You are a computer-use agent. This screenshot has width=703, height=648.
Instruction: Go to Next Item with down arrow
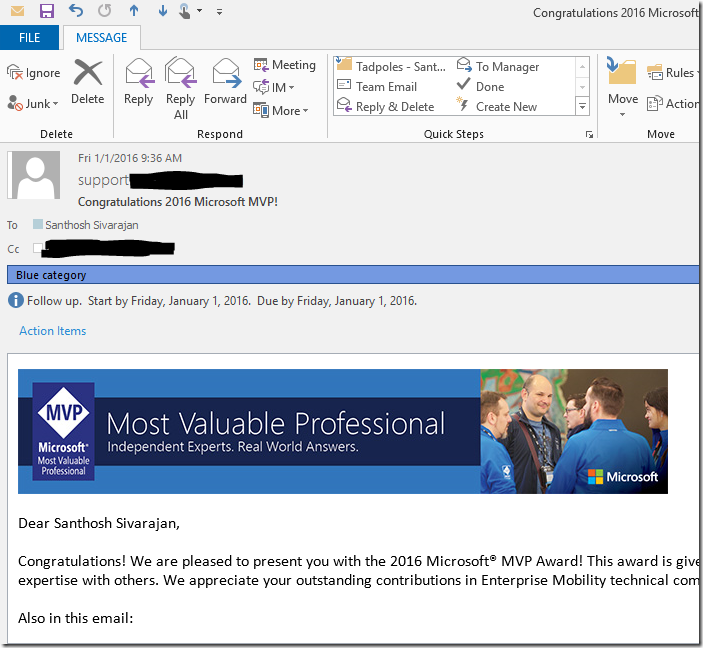click(162, 11)
